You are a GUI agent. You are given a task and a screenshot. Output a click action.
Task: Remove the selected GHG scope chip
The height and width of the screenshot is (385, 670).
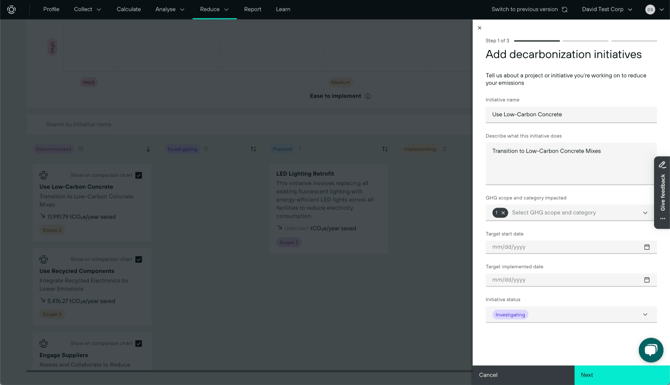(503, 213)
